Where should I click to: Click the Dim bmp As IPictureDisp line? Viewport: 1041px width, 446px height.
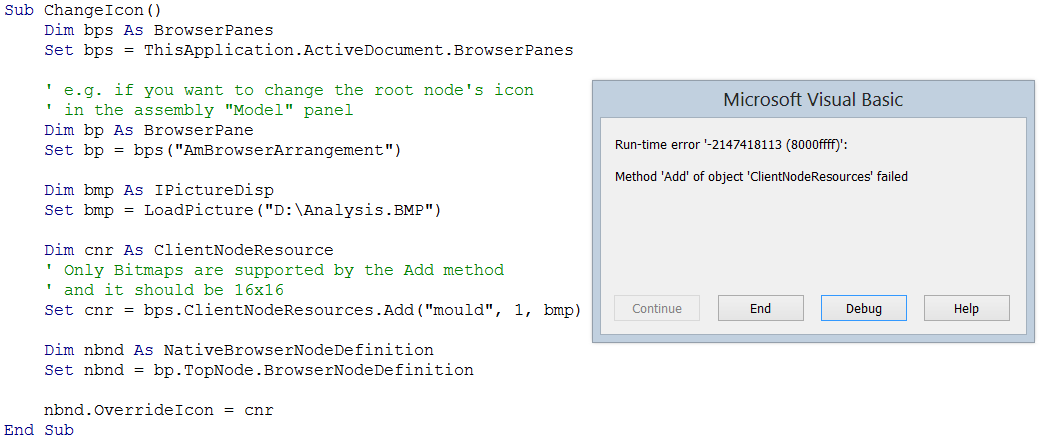[x=159, y=190]
